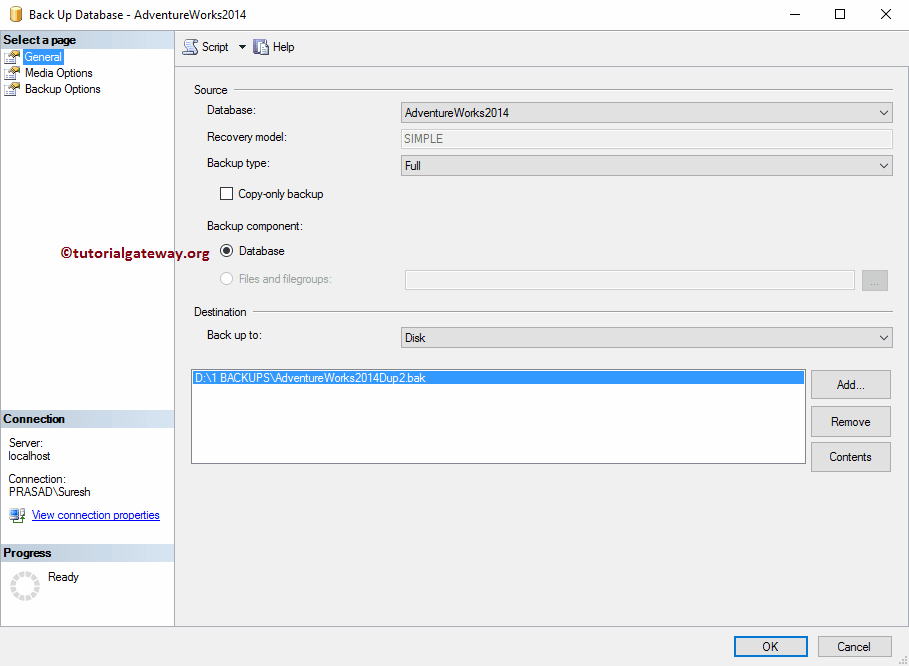Maximize the Back Up Database window
909x666 pixels.
(x=840, y=14)
